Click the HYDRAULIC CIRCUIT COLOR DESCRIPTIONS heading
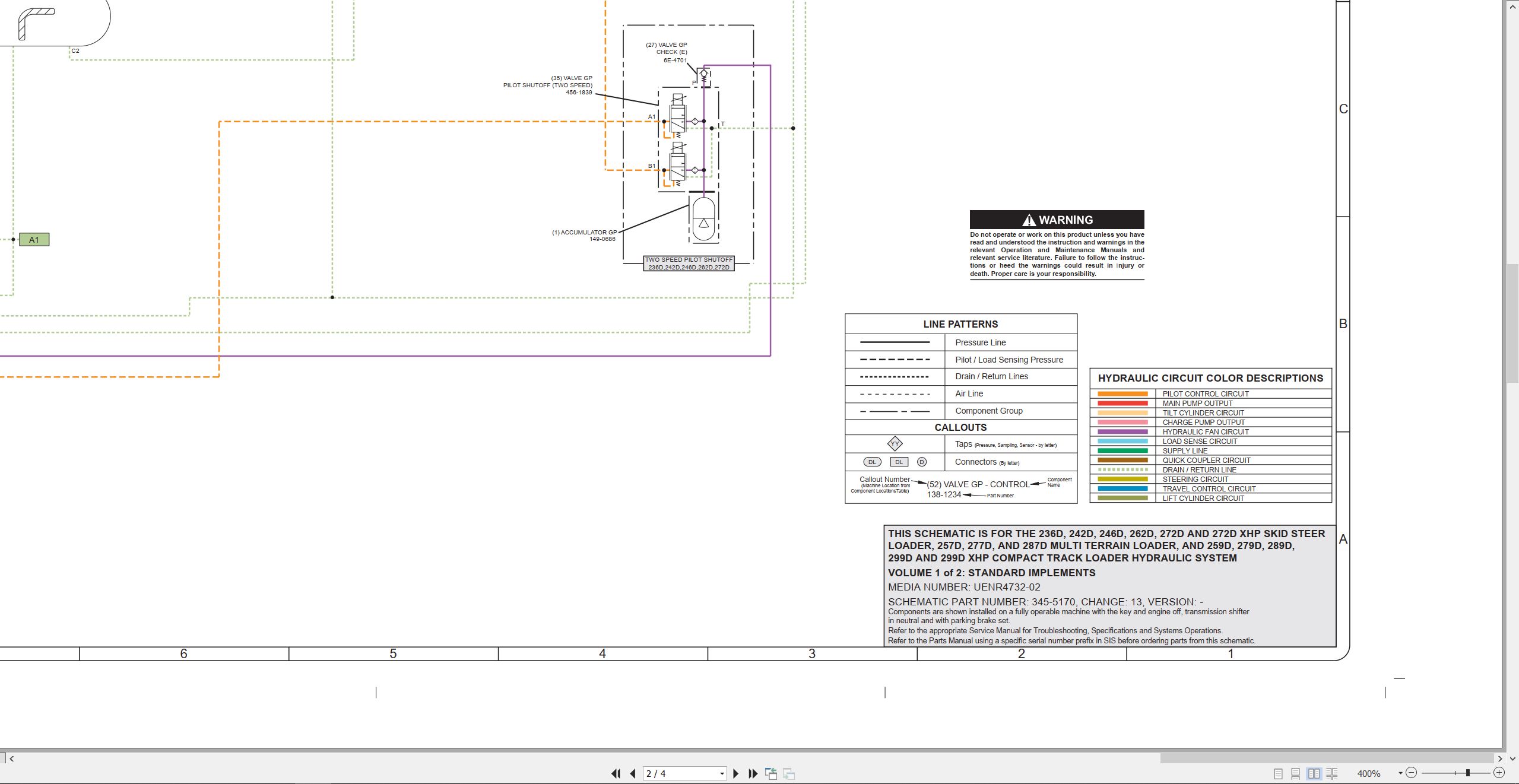Viewport: 1519px width, 784px height. (1210, 378)
